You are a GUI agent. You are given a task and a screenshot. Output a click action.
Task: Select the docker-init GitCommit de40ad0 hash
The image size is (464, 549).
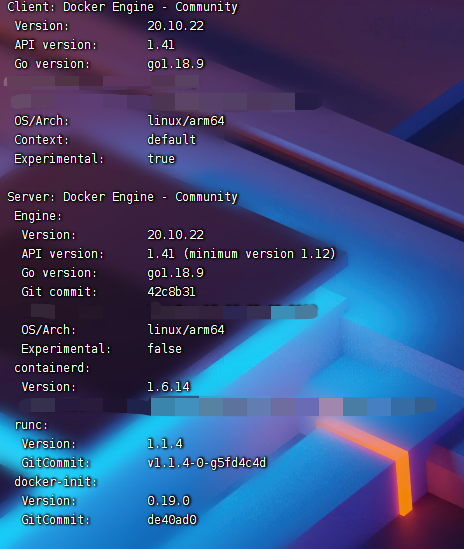click(172, 520)
